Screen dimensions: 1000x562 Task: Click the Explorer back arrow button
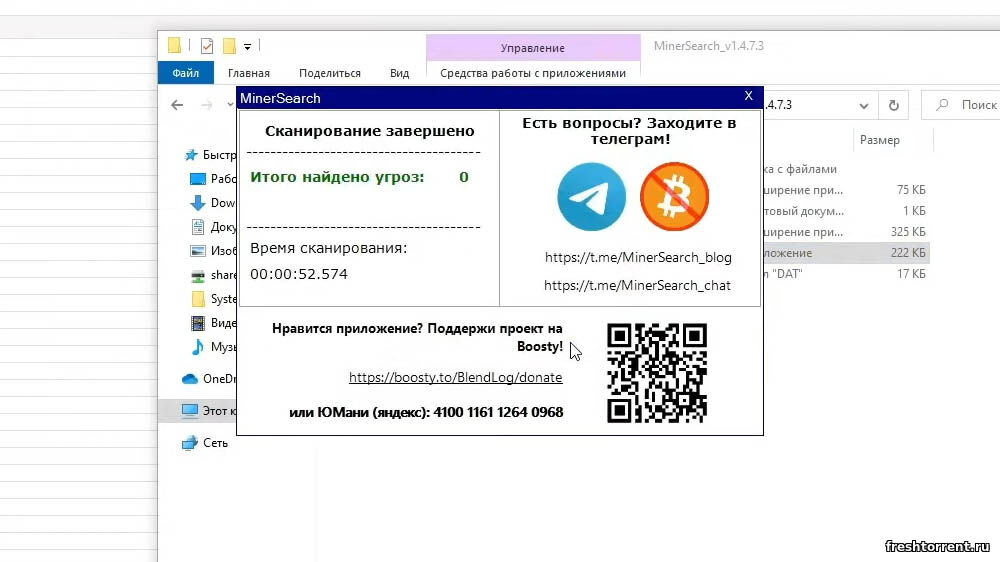177,105
